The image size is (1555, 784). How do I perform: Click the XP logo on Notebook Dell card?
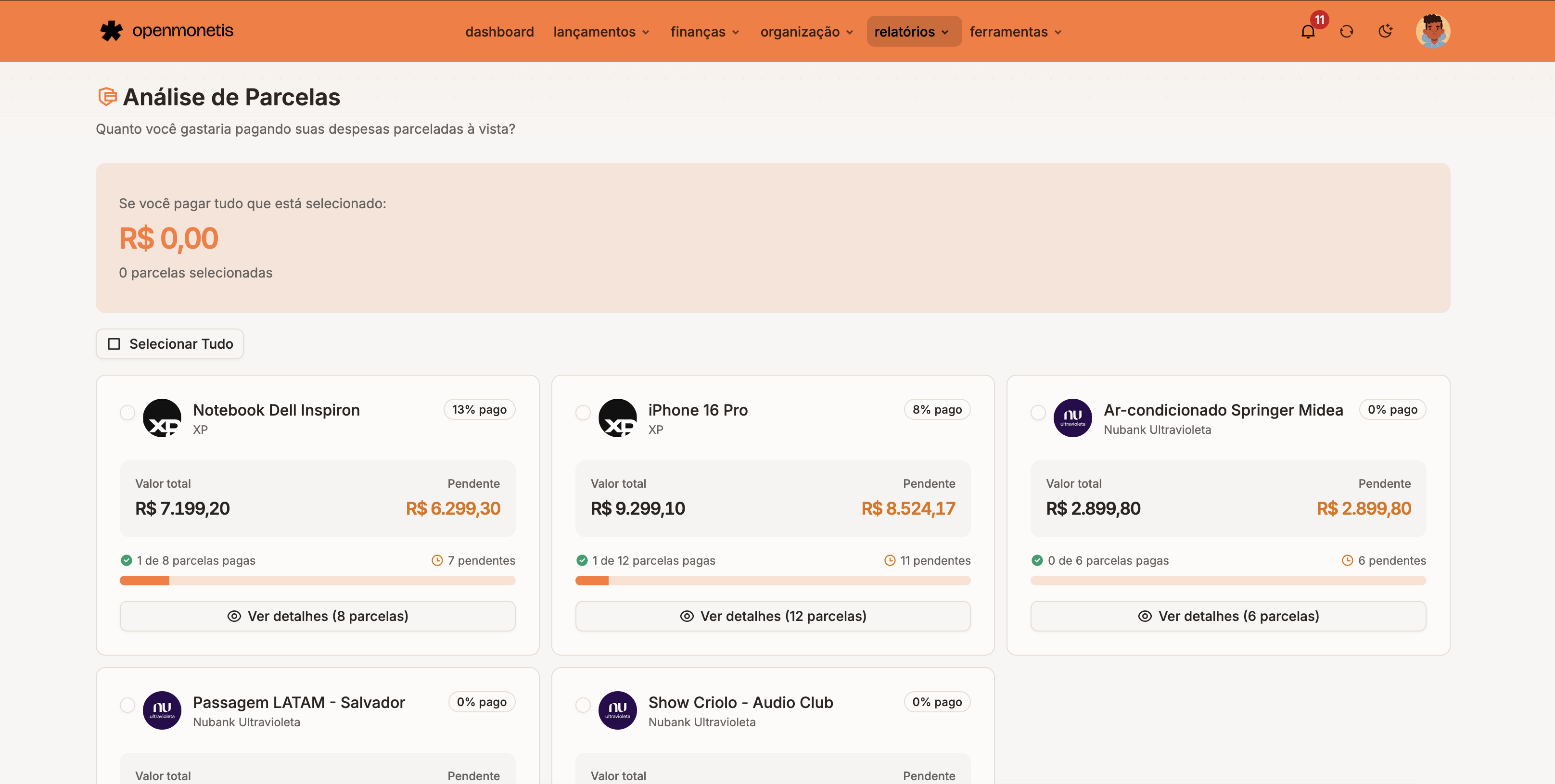[x=162, y=417]
